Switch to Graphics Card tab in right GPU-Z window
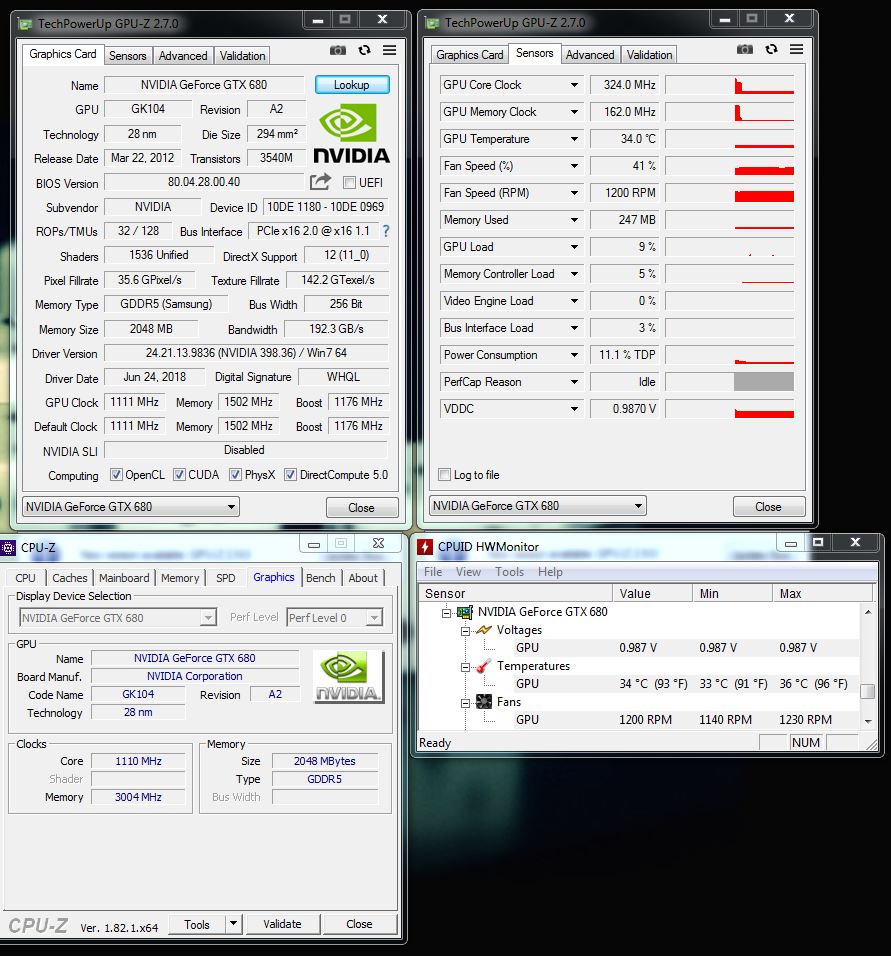 tap(470, 55)
